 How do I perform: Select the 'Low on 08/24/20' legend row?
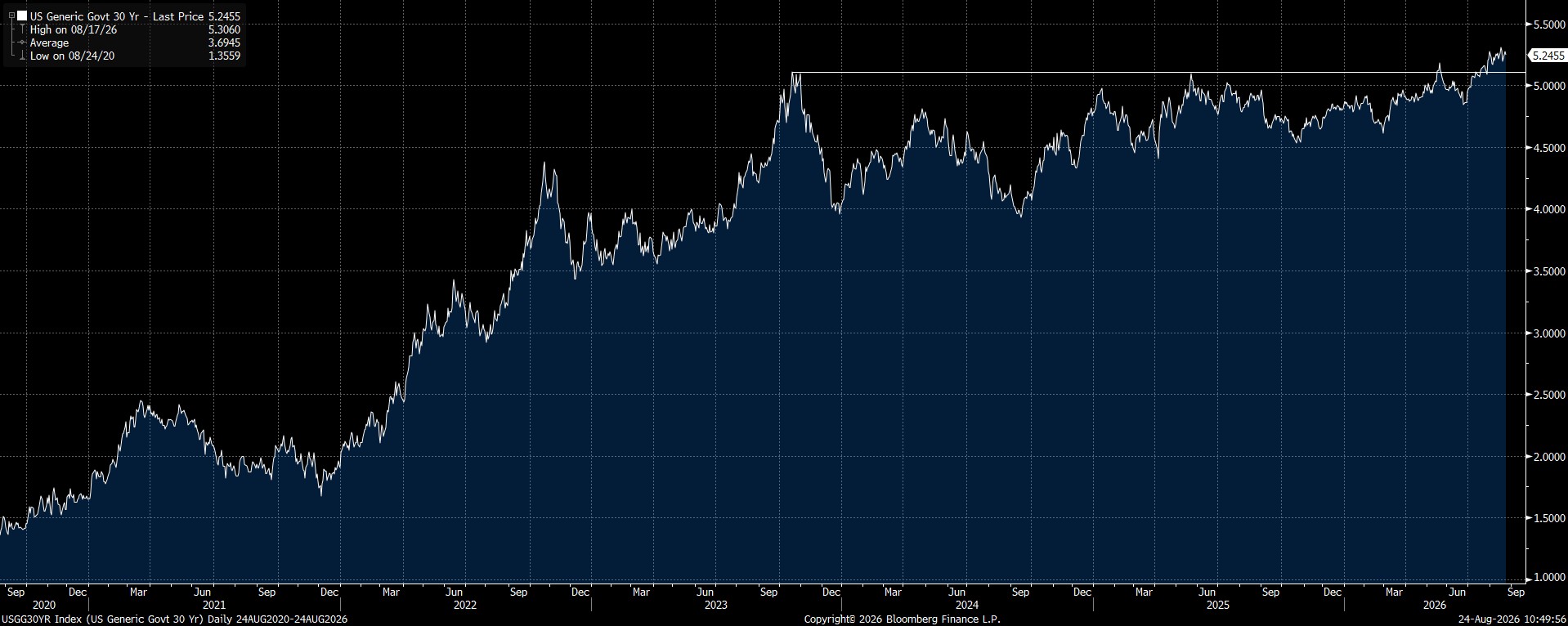click(135, 56)
